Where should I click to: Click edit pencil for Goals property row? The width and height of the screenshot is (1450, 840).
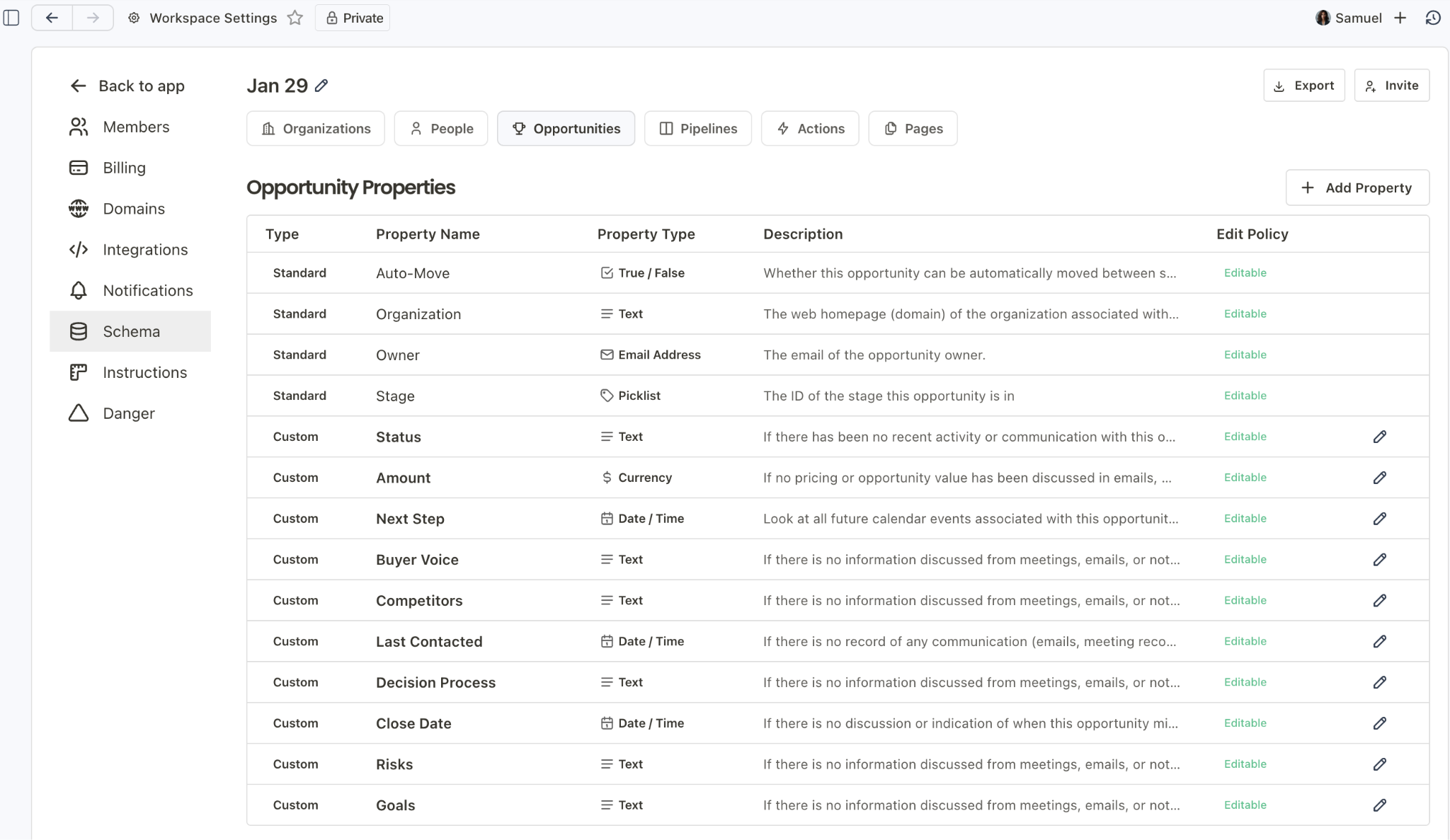1379,805
